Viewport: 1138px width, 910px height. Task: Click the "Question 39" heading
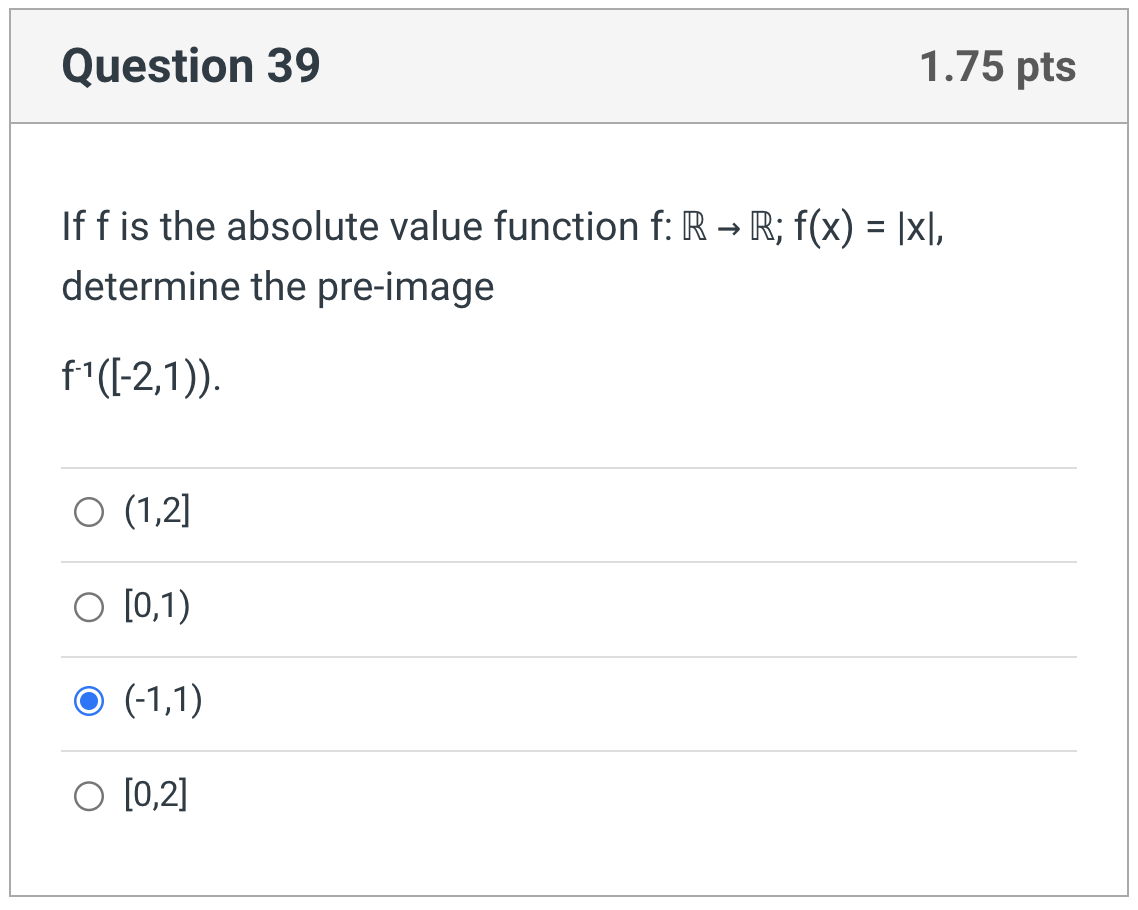[191, 67]
